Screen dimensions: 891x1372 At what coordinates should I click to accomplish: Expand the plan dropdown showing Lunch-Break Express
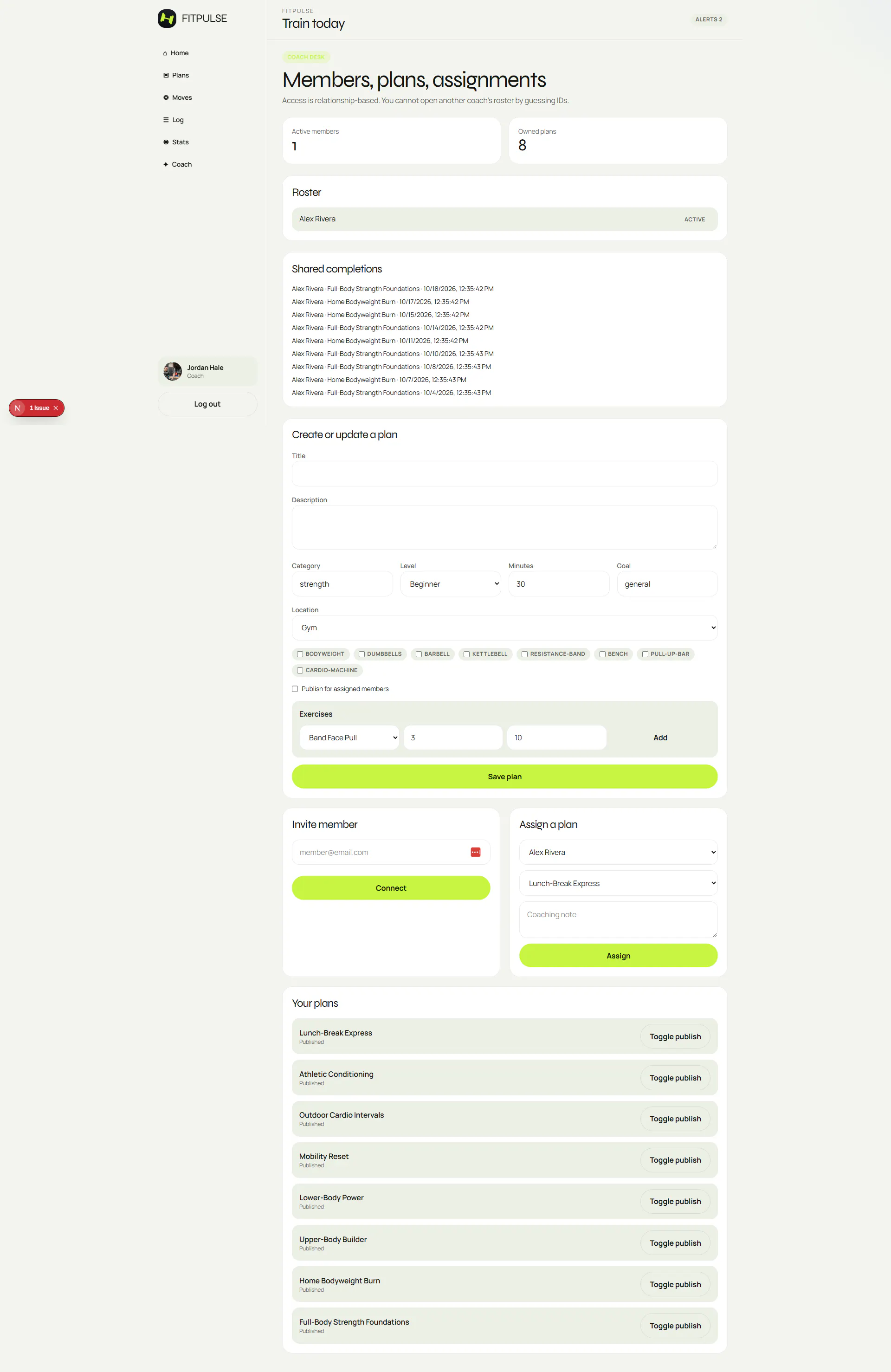618,883
